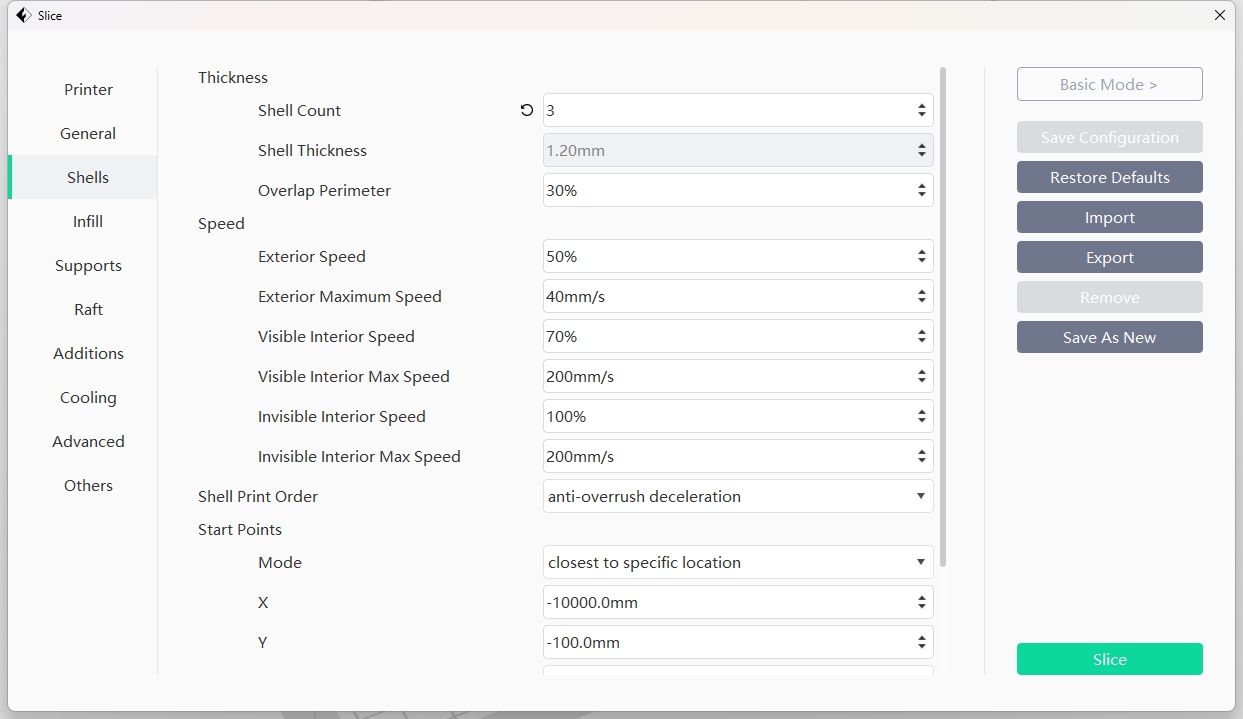Open the Shell Print Order dropdown

(737, 497)
